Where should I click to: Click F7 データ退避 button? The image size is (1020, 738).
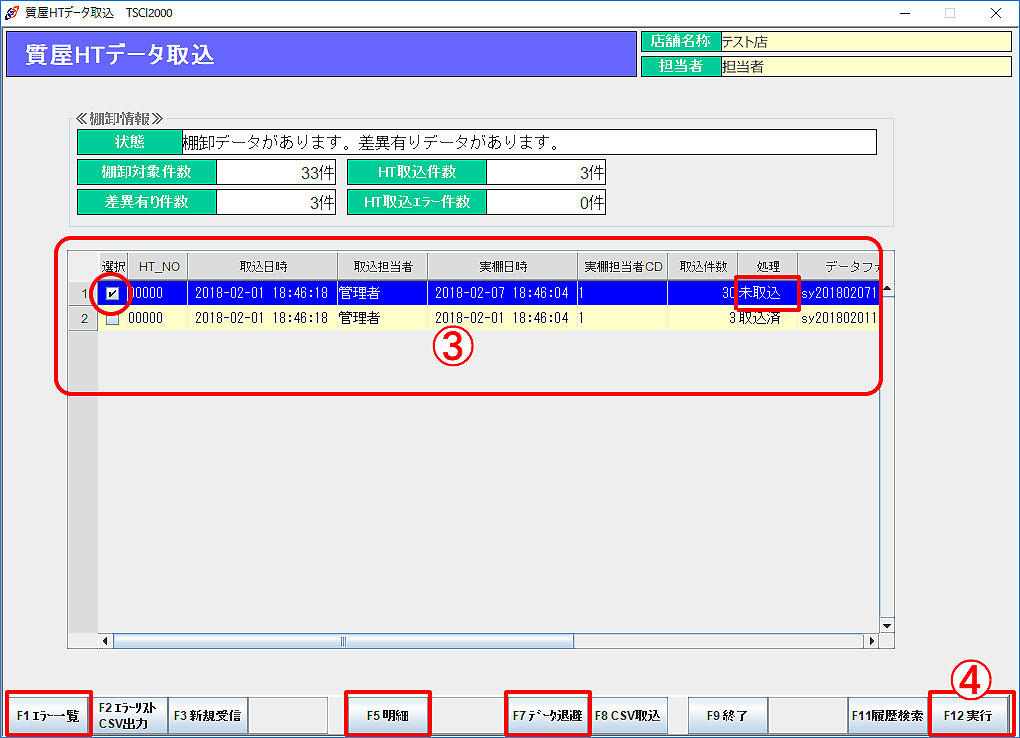tap(547, 716)
